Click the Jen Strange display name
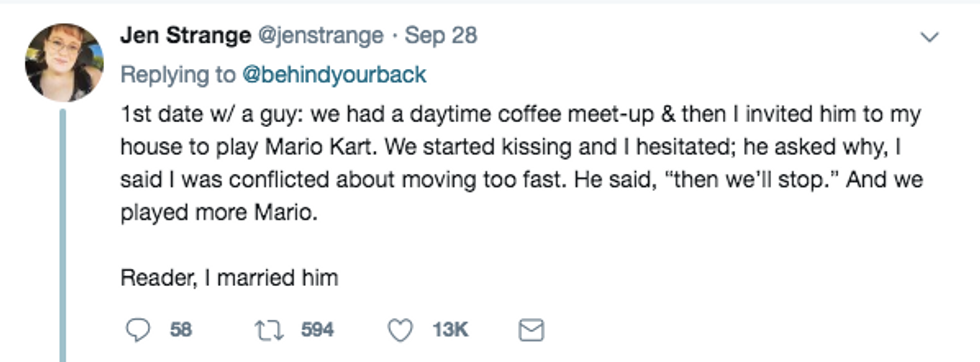This screenshot has width=980, height=362. [x=185, y=36]
